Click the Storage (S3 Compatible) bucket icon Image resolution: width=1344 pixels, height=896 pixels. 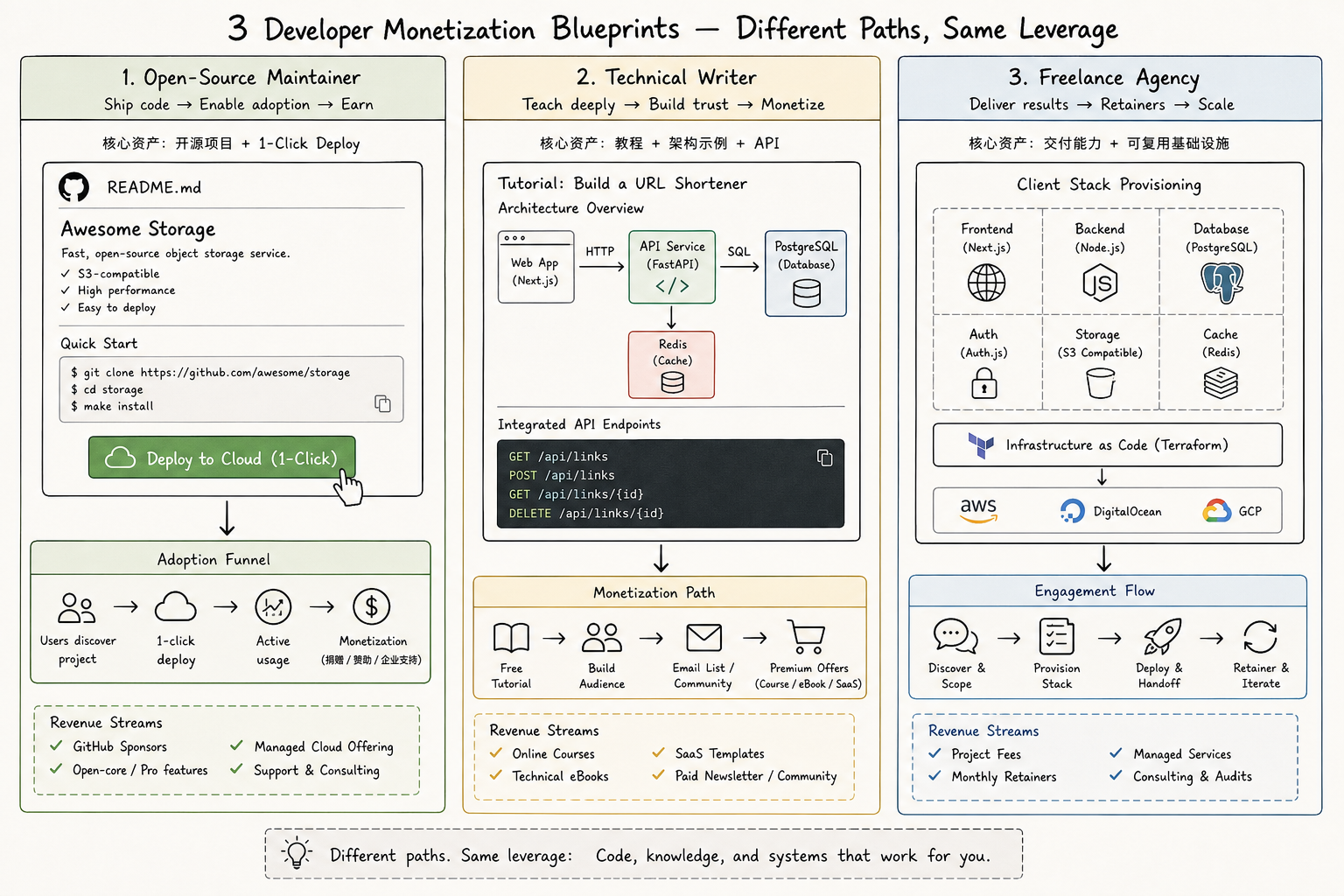pos(1100,383)
